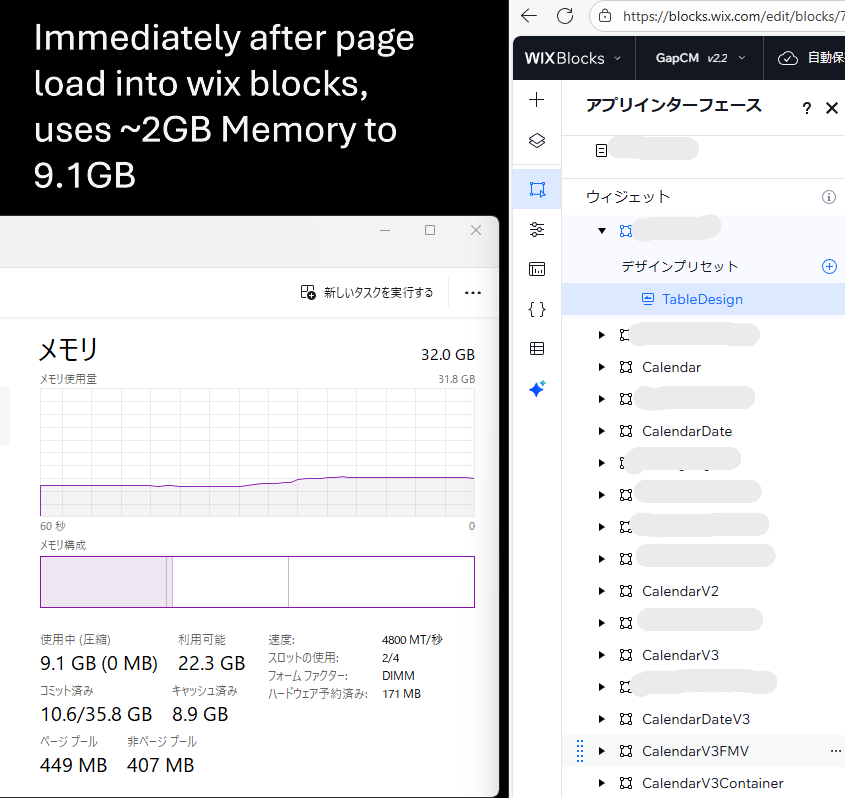The image size is (845, 798).
Task: Open the configuration sliders icon in sidebar
Action: click(537, 230)
